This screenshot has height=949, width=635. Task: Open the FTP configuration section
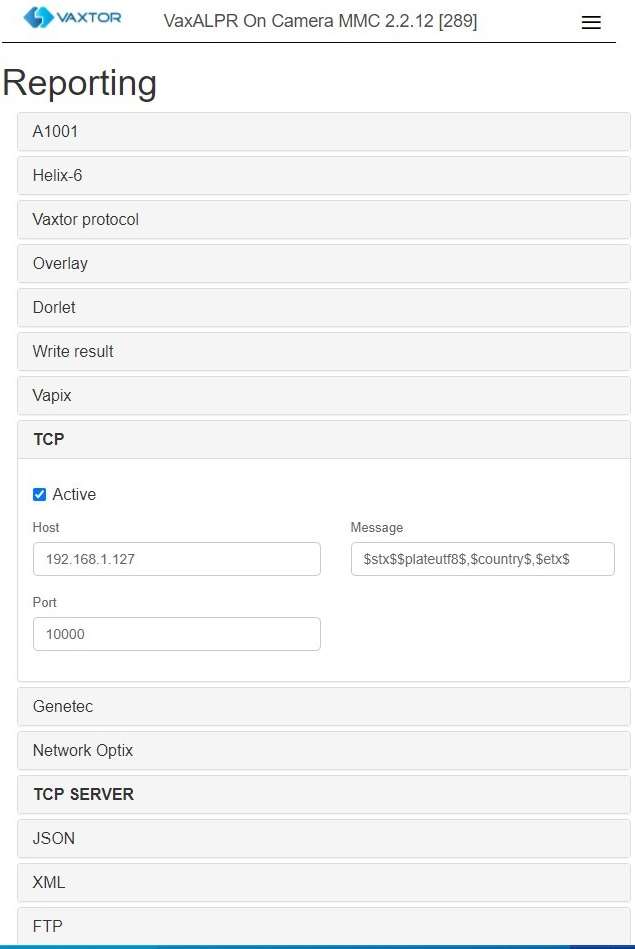pyautogui.click(x=317, y=926)
